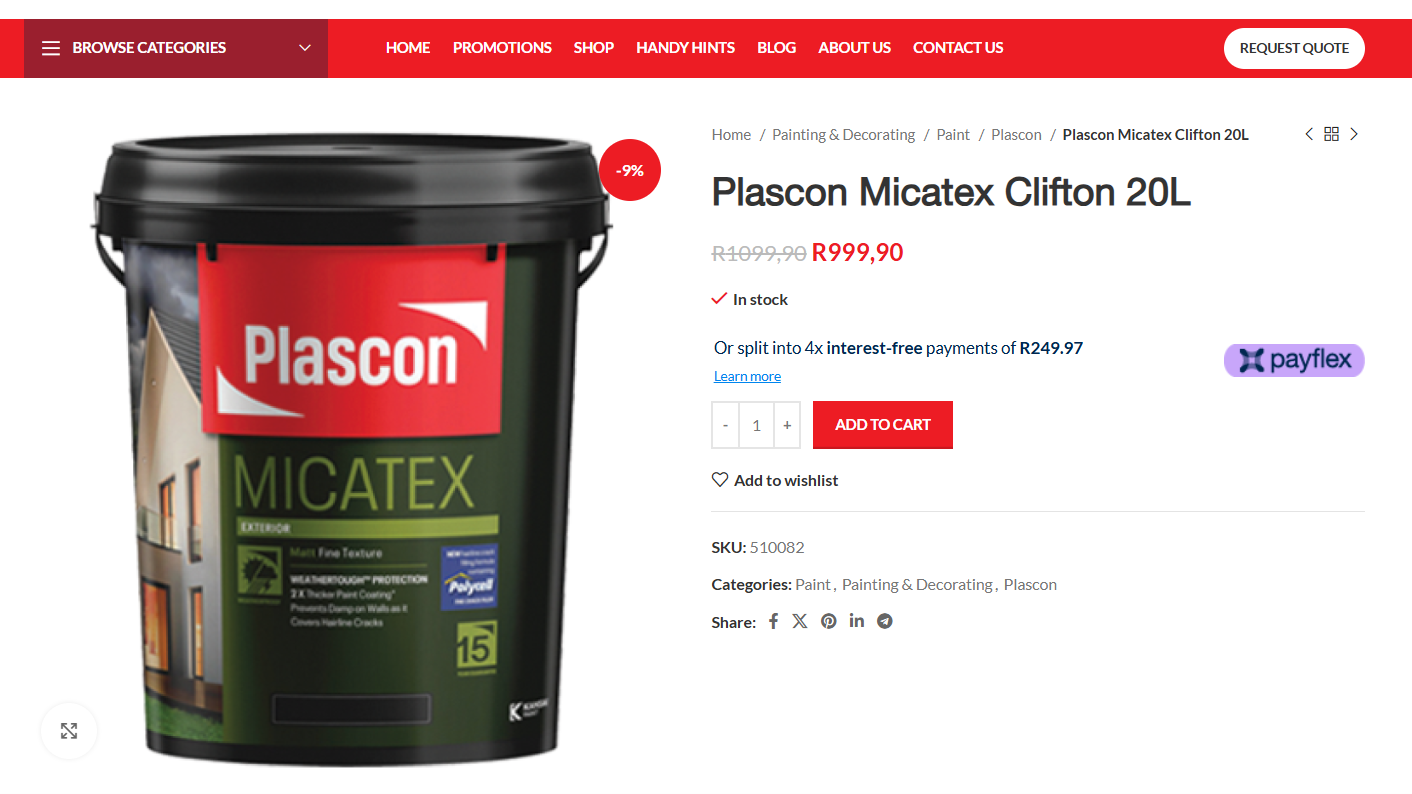The image size is (1412, 794).
Task: Share product on Telegram icon
Action: [885, 621]
